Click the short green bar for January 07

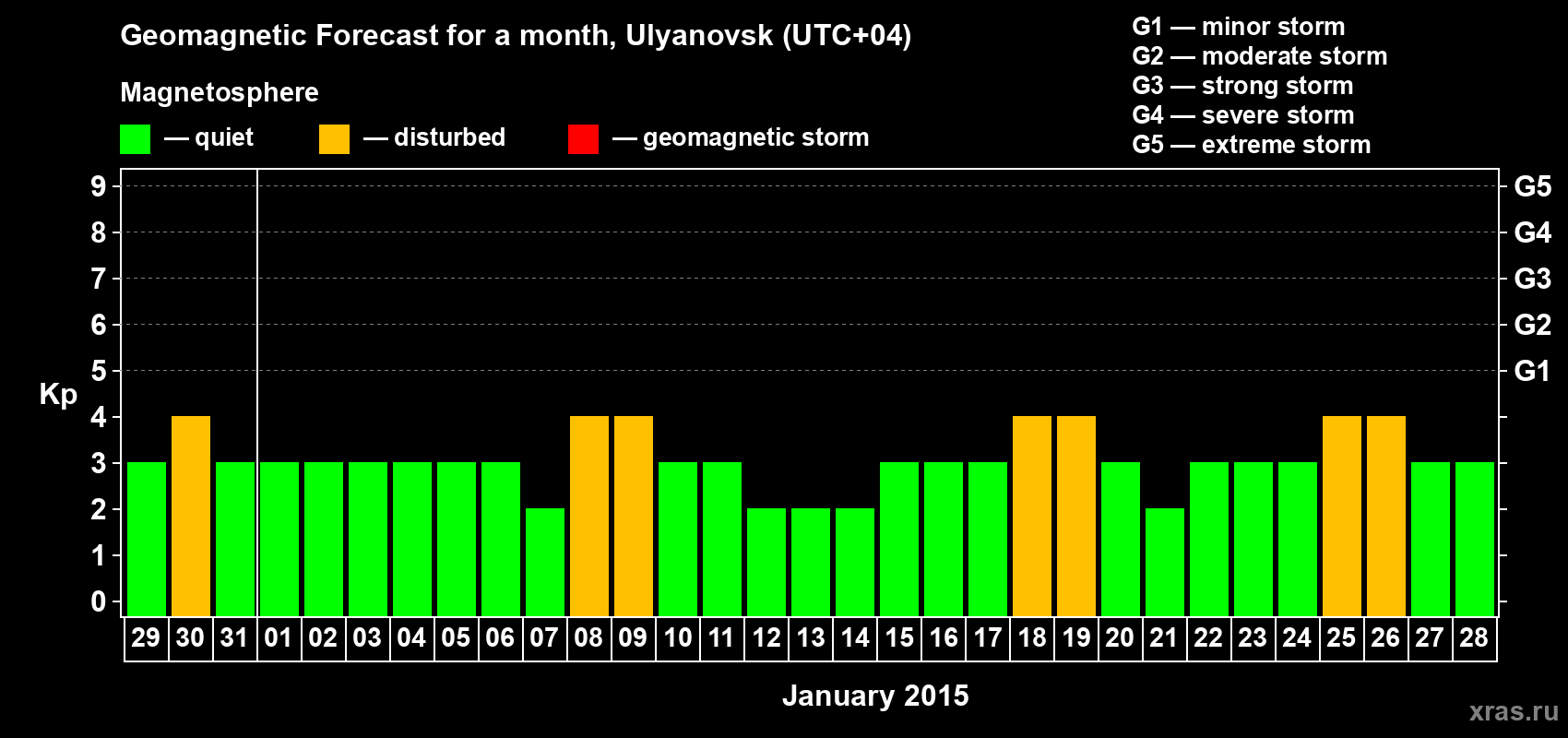click(545, 562)
